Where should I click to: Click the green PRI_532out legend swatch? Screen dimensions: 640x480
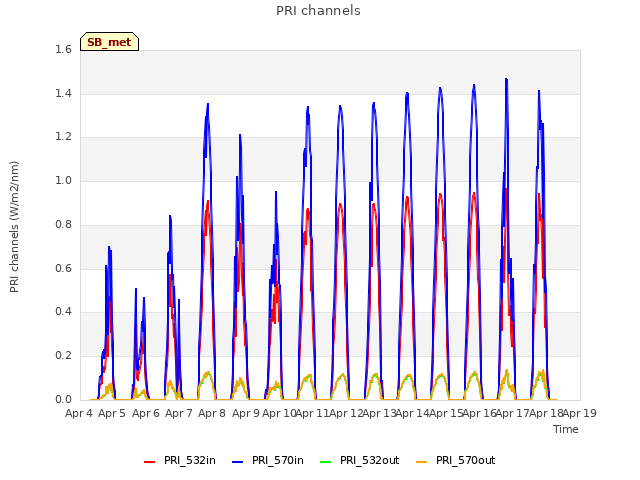(x=326, y=462)
